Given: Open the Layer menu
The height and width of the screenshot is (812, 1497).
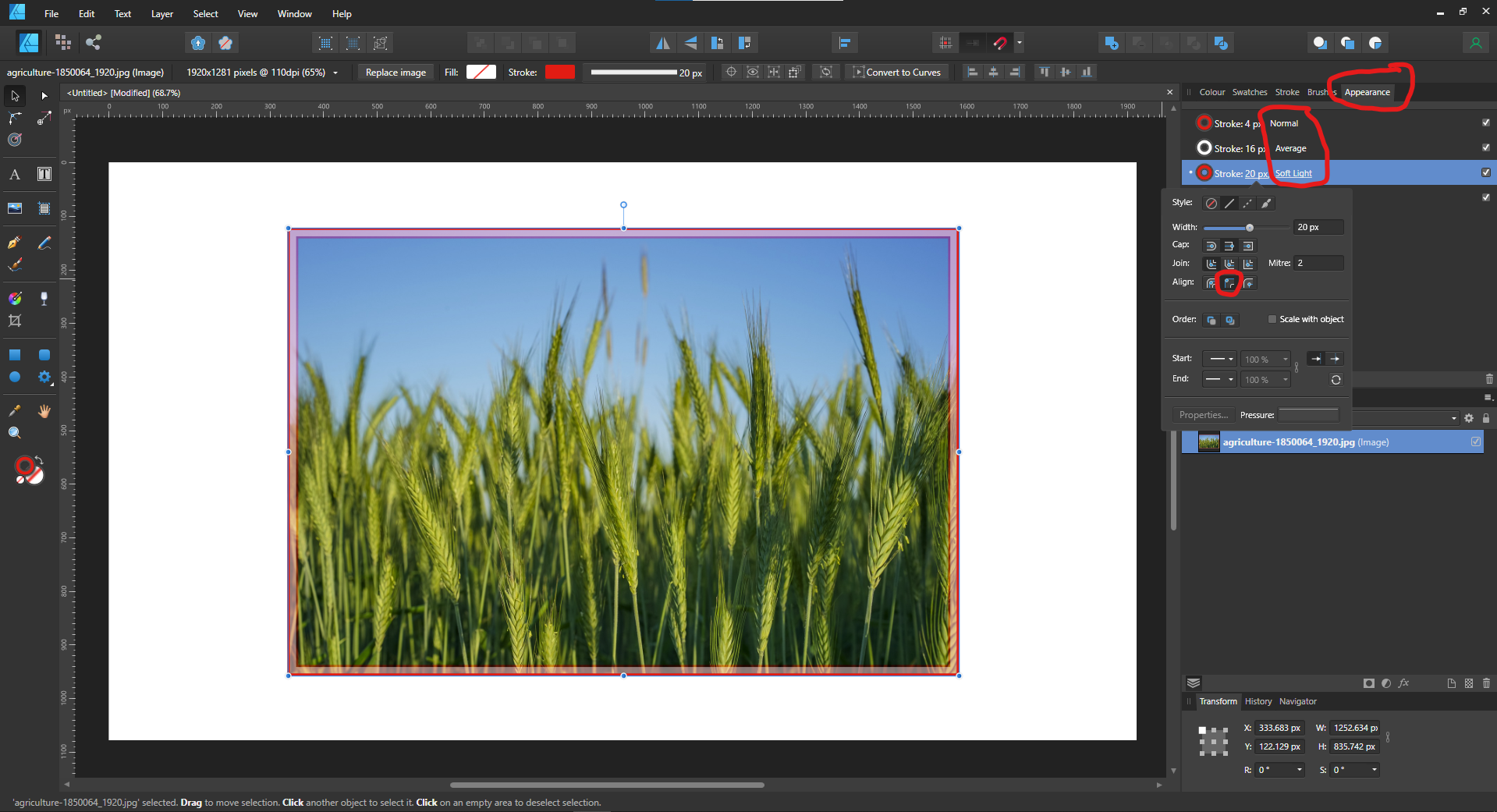Looking at the screenshot, I should coord(161,14).
